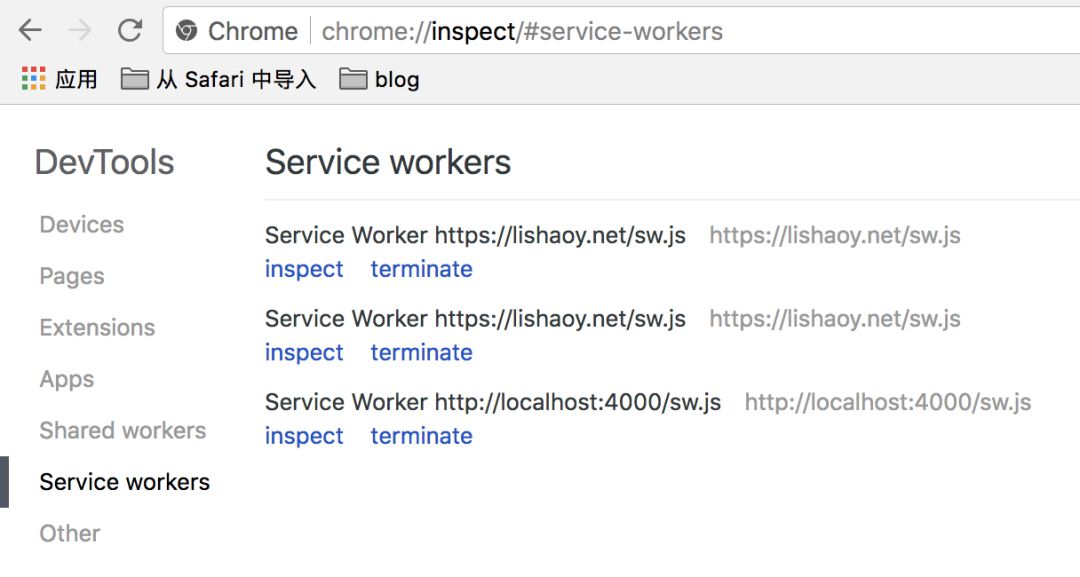Terminate the second lishaoy.net service worker
The height and width of the screenshot is (577, 1080).
pos(421,352)
